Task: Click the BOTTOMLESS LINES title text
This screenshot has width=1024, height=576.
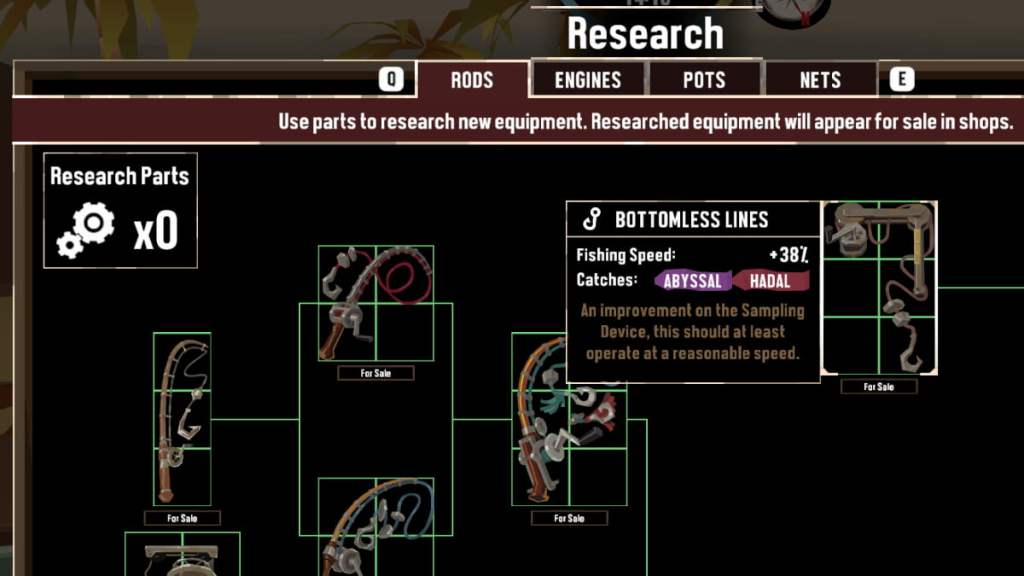Action: click(692, 220)
